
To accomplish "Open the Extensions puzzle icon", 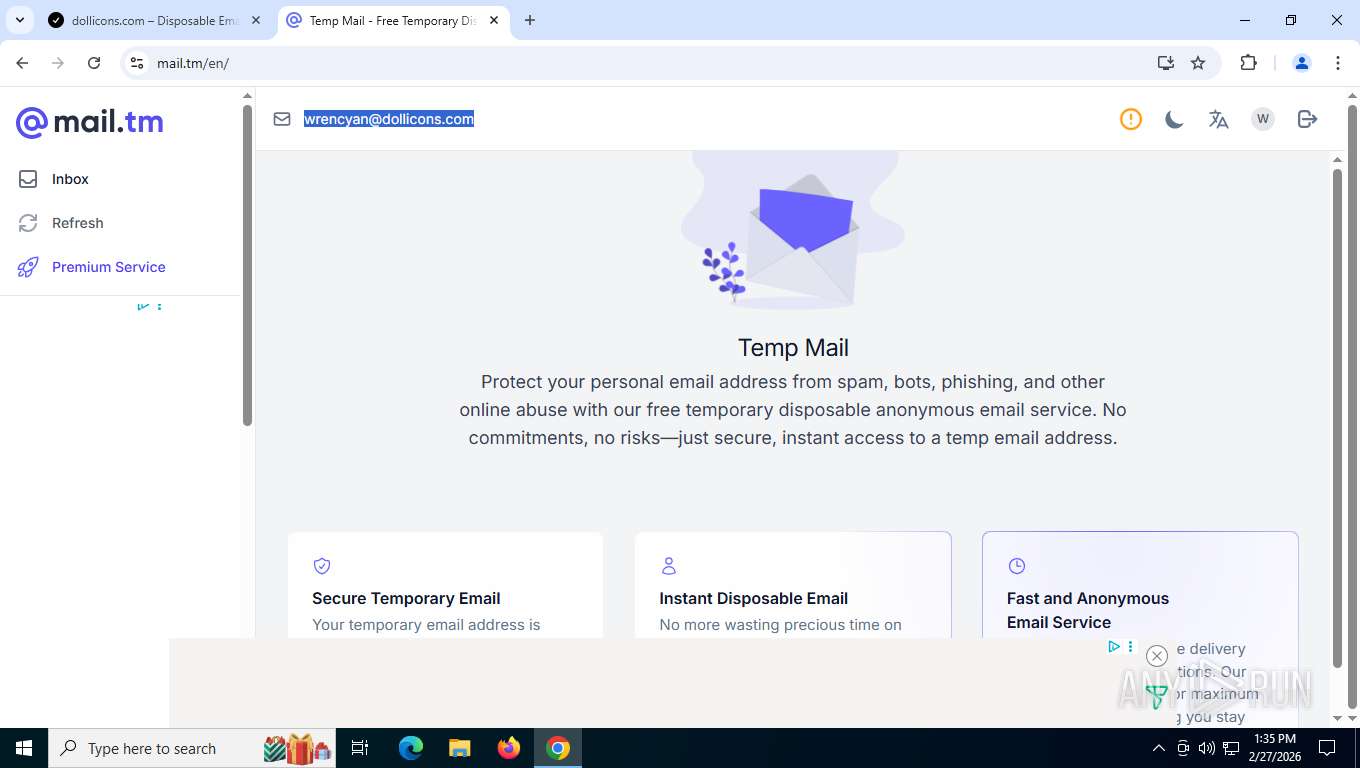I will tap(1248, 63).
